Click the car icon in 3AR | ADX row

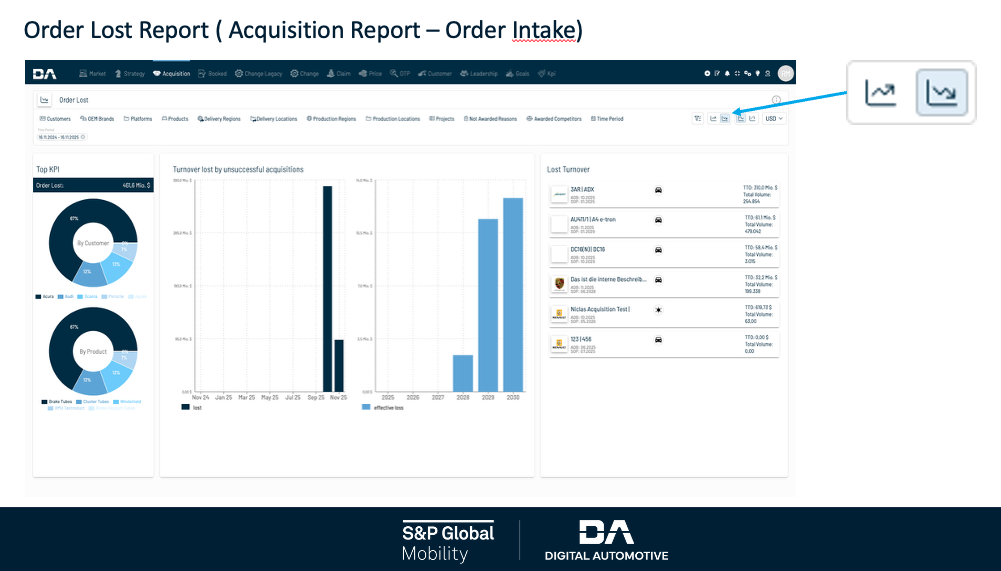point(658,190)
